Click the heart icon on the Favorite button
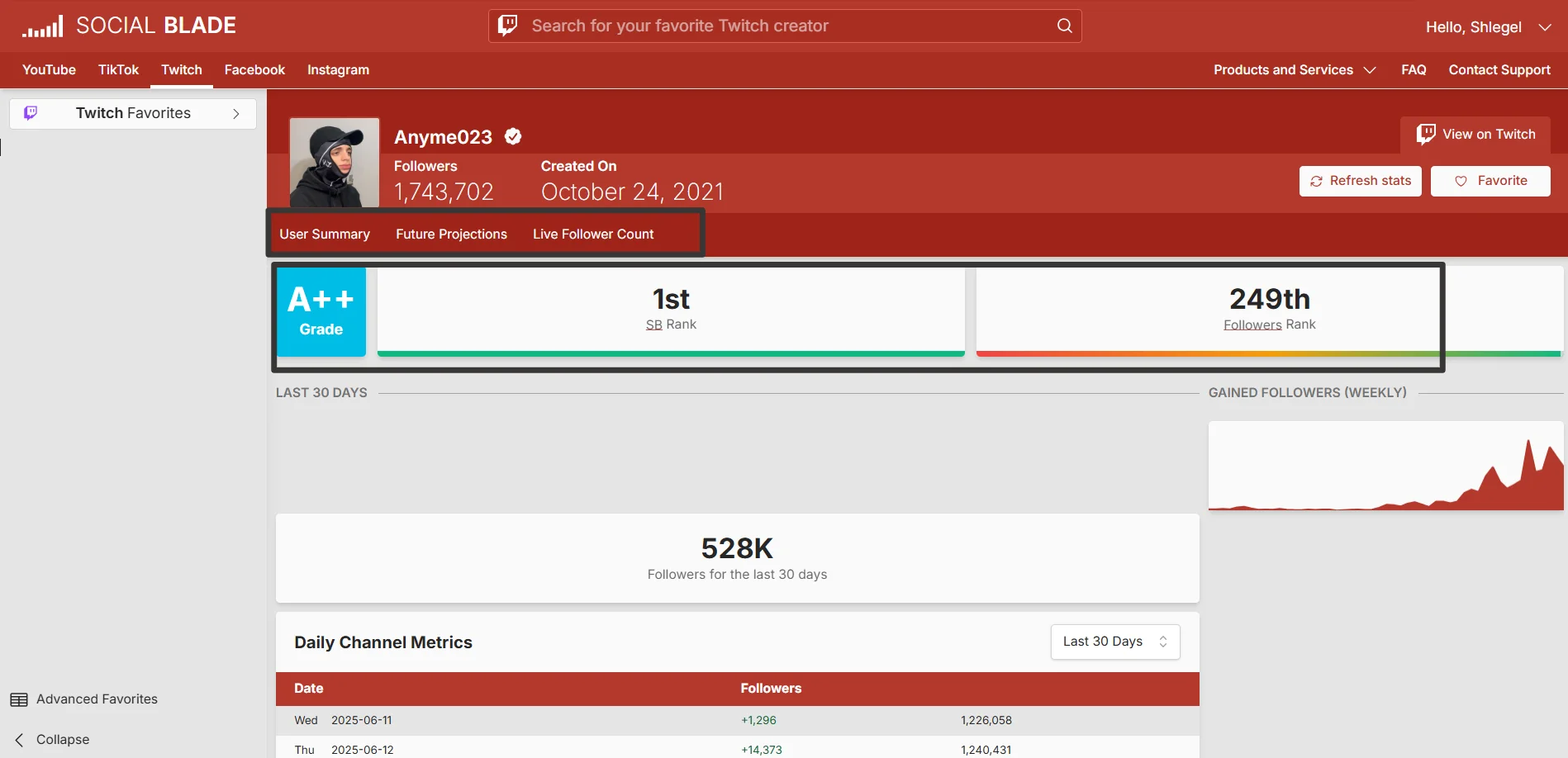Image resolution: width=1568 pixels, height=758 pixels. click(1461, 181)
